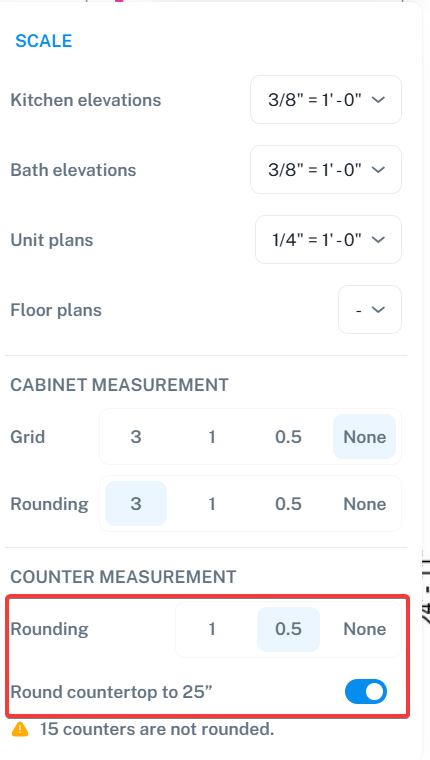Toggle Round countertop to 25" switch
The height and width of the screenshot is (760, 430).
click(x=366, y=692)
